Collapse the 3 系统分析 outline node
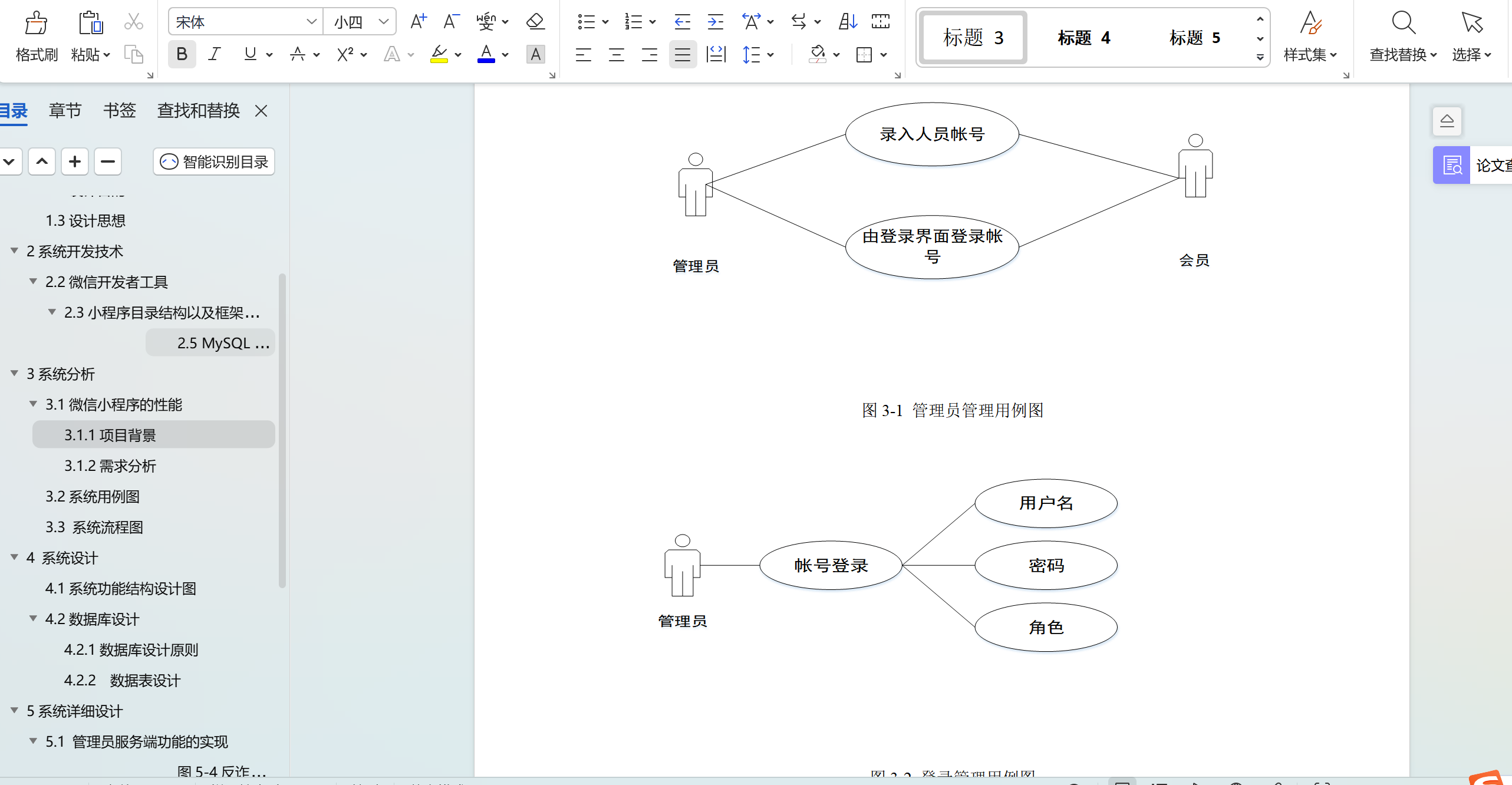1512x785 pixels. tap(14, 374)
